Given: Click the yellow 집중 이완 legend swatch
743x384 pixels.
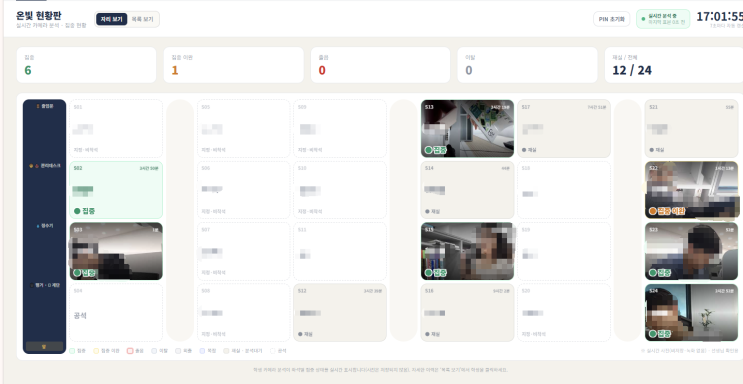Looking at the screenshot, I should point(96,351).
